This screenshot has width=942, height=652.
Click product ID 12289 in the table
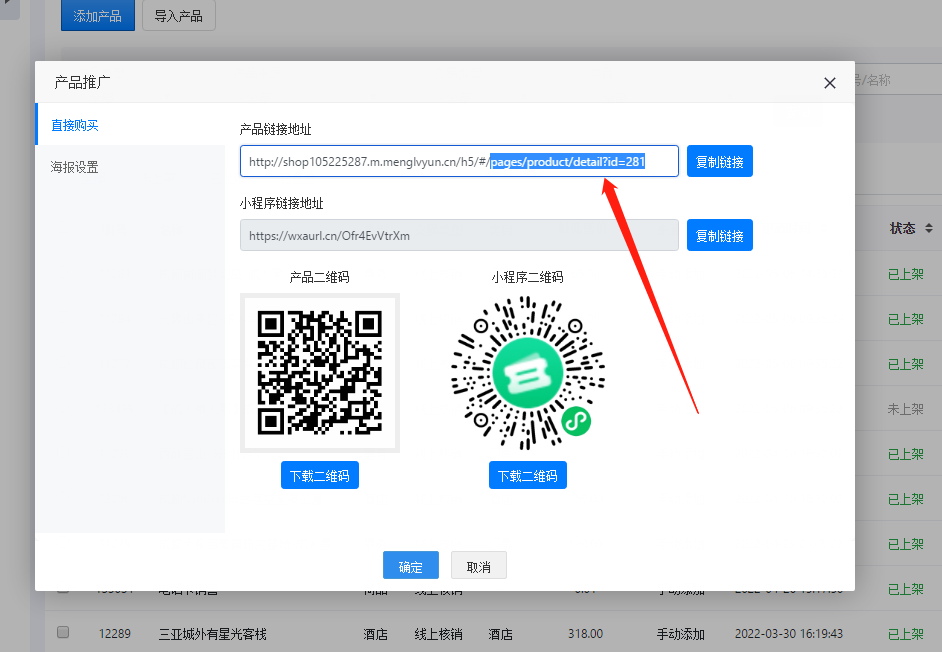click(x=115, y=634)
